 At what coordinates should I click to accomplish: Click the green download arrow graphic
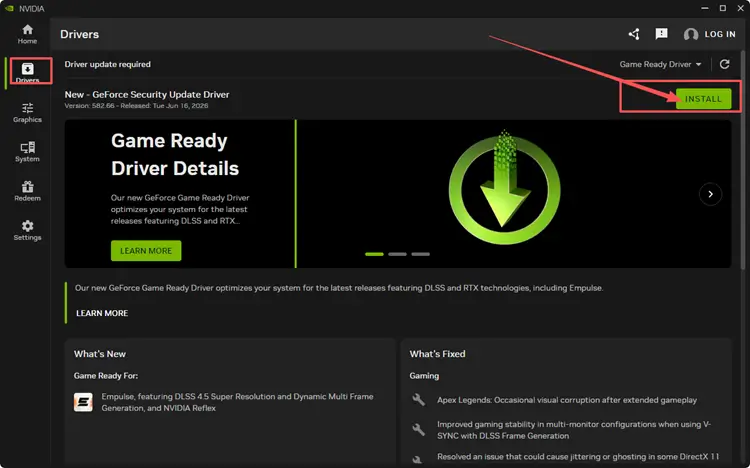(504, 188)
